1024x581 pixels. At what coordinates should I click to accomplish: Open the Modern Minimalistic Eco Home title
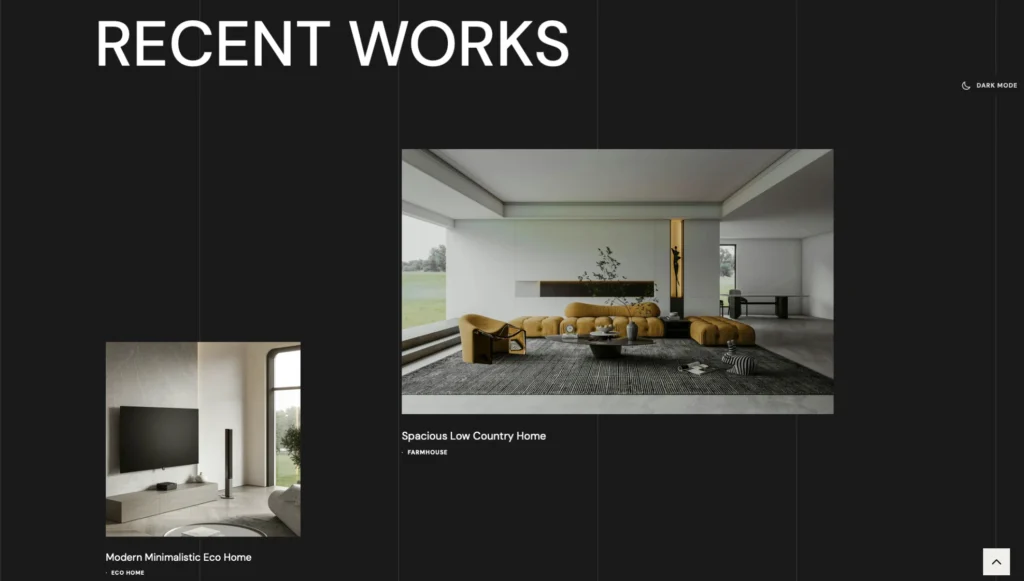178,557
